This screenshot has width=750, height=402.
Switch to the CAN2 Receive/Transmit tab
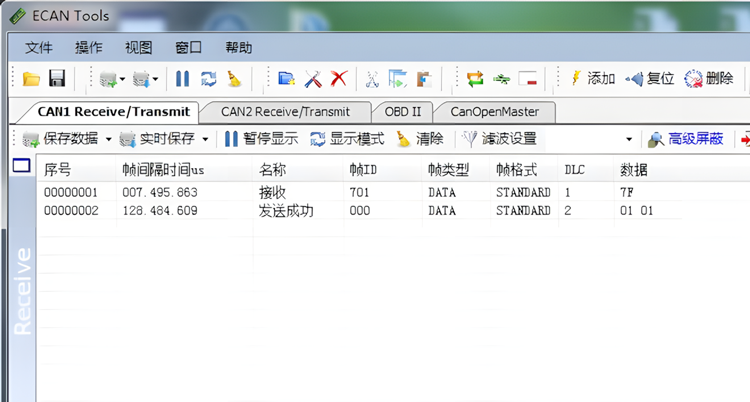(x=284, y=111)
